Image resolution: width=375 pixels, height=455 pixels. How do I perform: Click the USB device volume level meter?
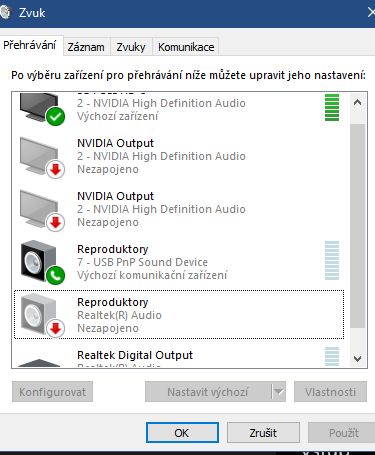click(332, 261)
